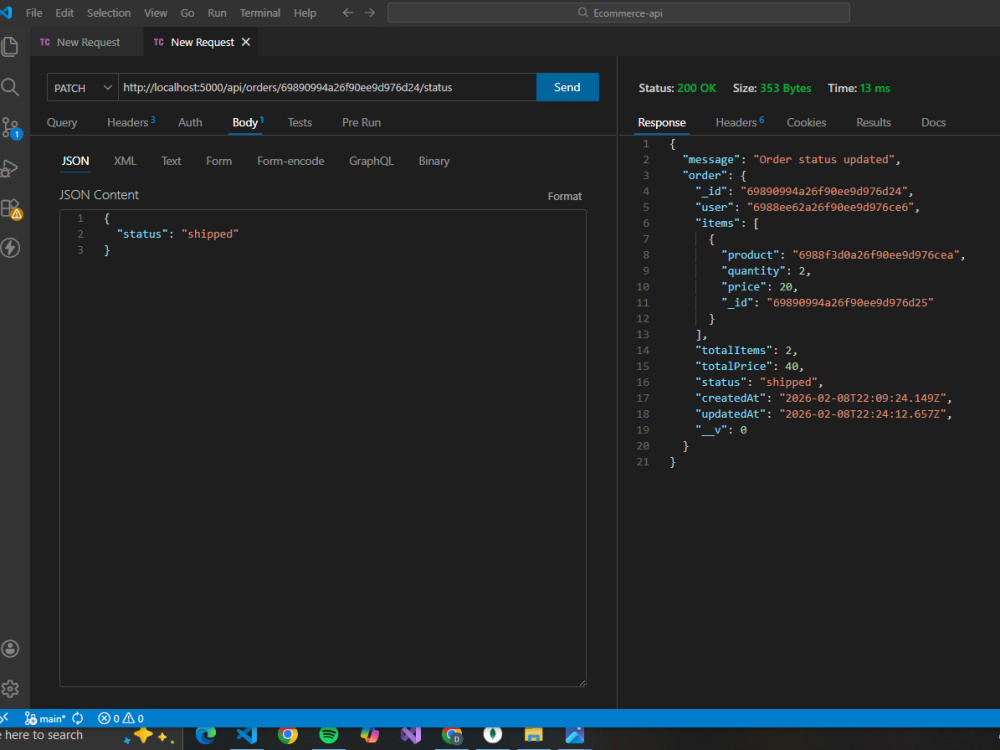Open the Search icon in activity bar
This screenshot has height=750, width=1000.
point(10,87)
